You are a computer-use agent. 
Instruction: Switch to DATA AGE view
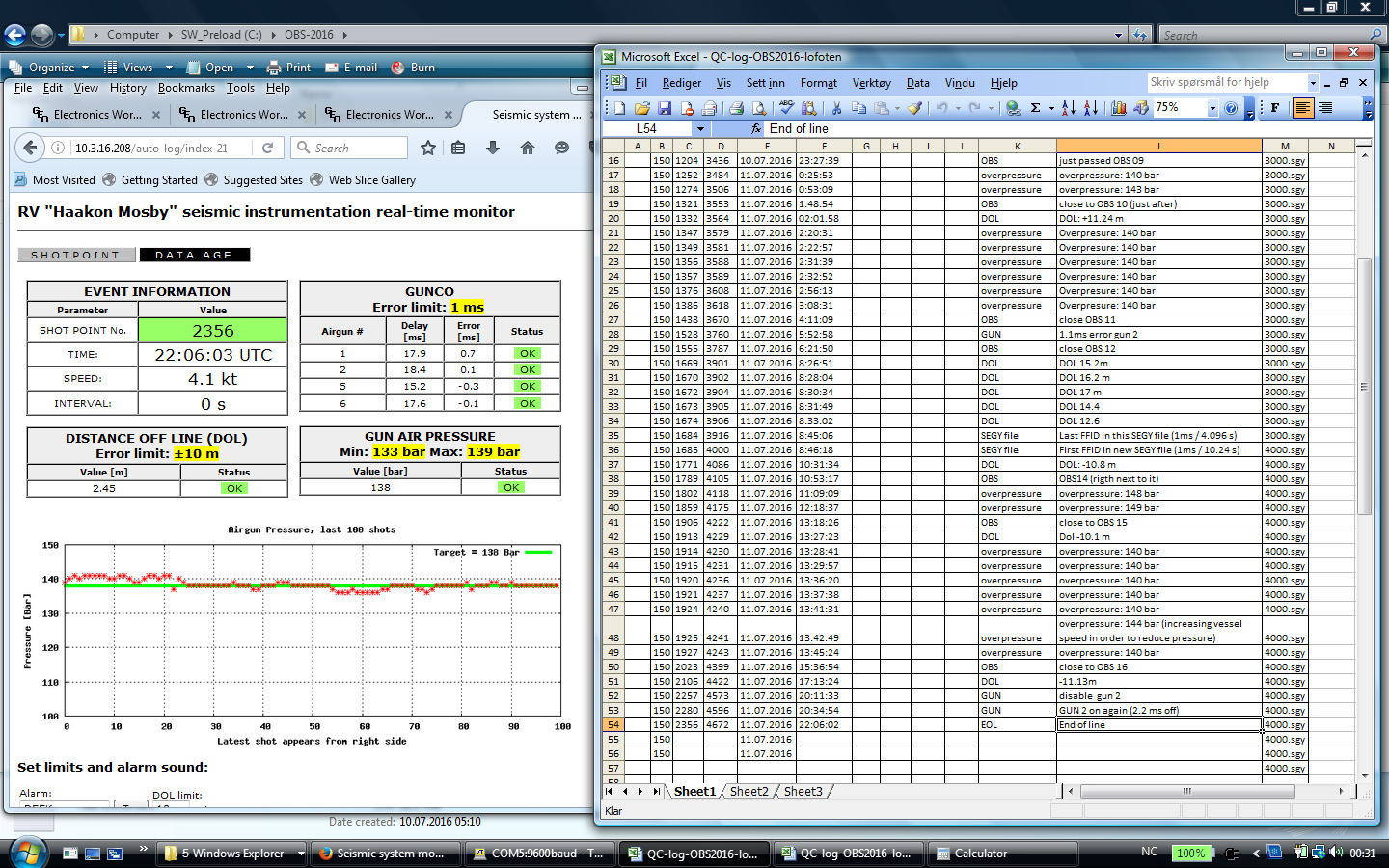[194, 255]
